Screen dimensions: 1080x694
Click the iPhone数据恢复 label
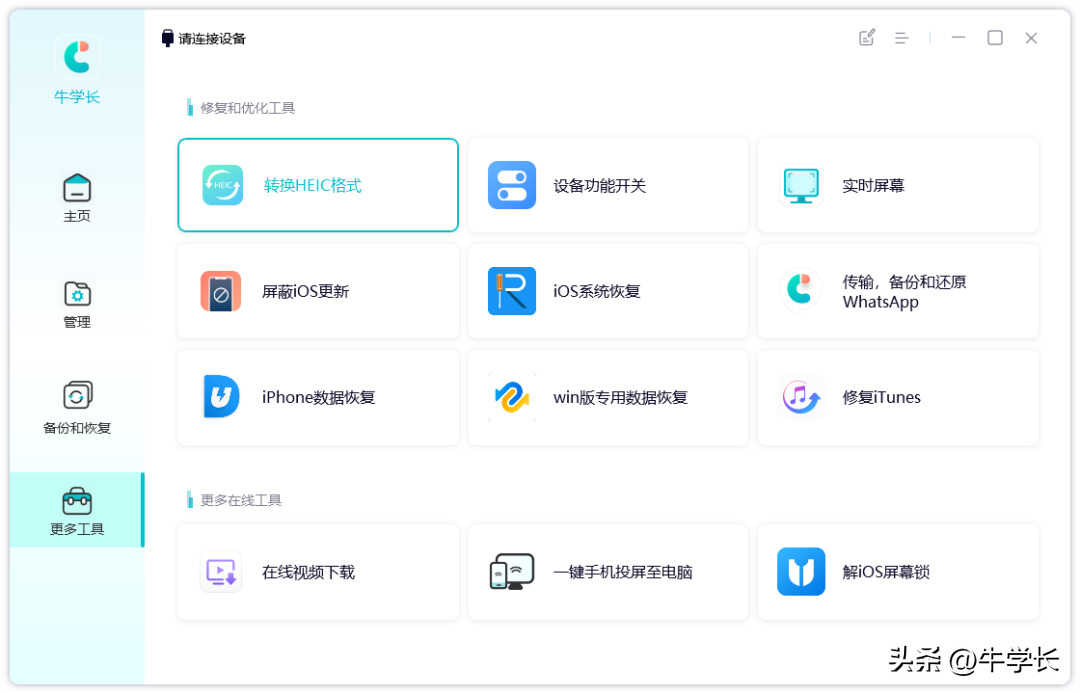click(x=318, y=397)
